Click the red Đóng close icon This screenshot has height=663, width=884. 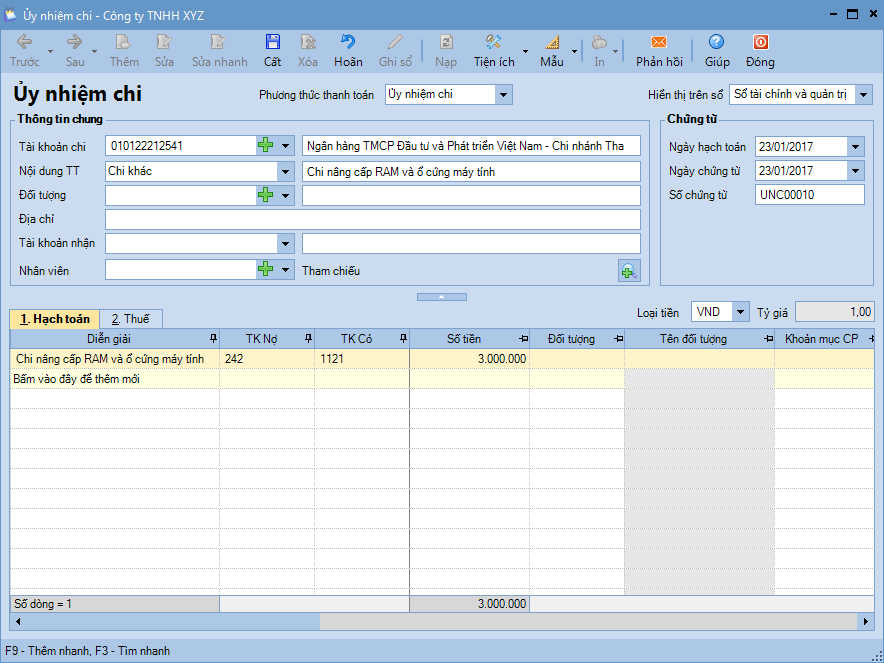pyautogui.click(x=760, y=50)
